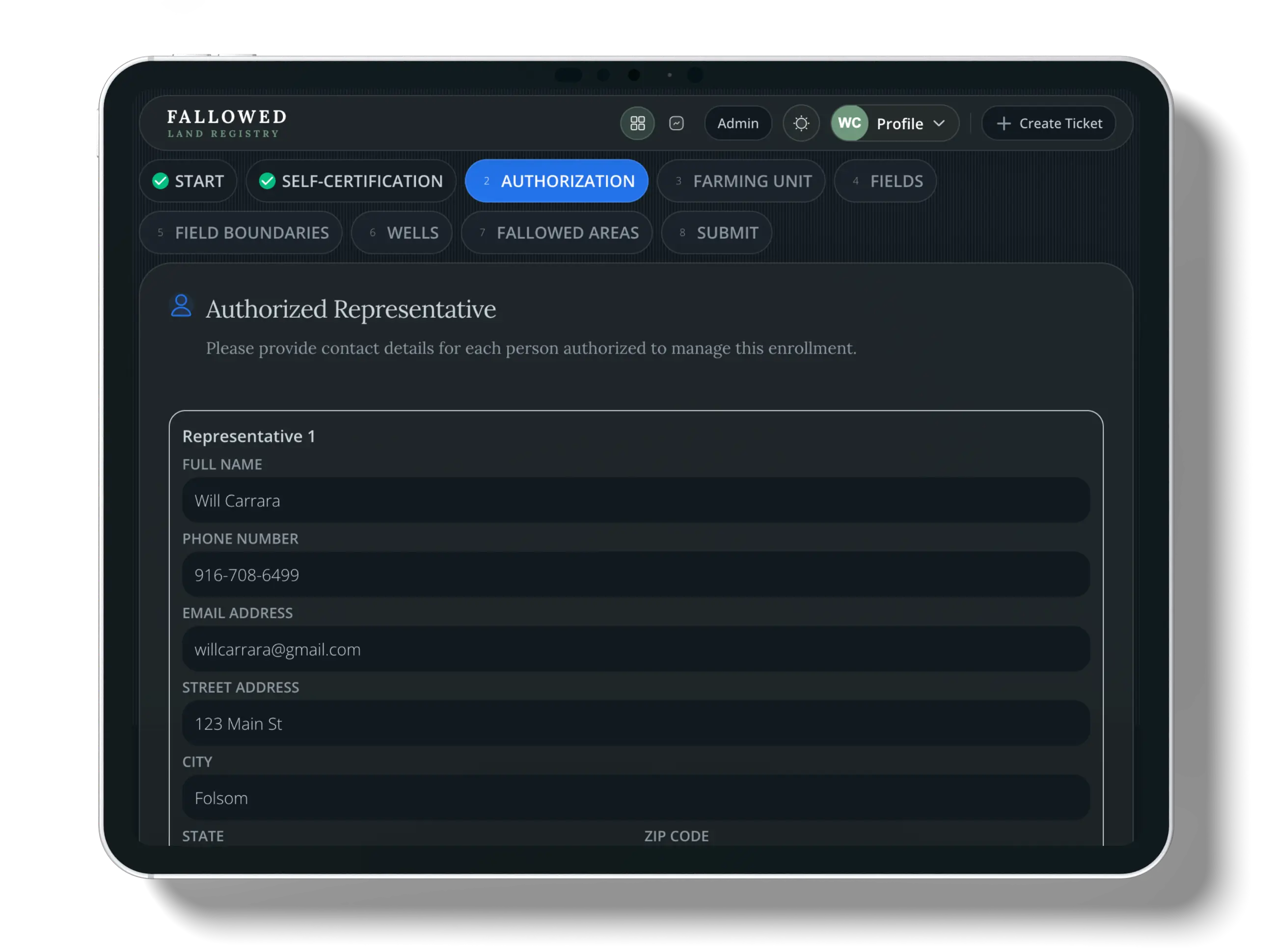Open the FALLOWED AREAS step
This screenshot has height=952, width=1276.
pos(557,233)
